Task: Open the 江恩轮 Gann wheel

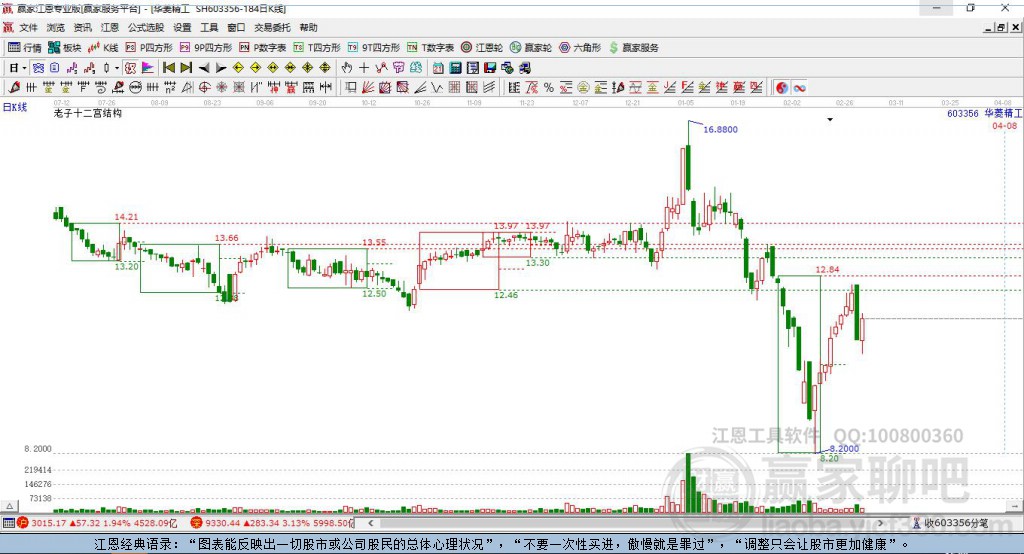Action: [x=482, y=48]
